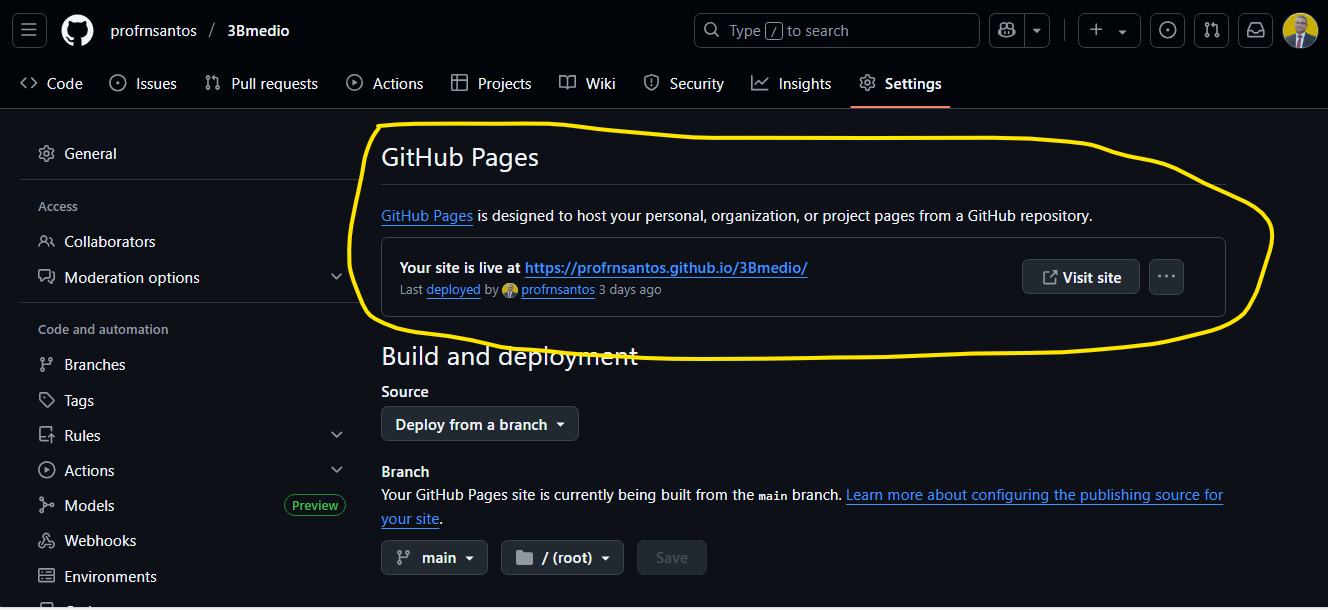This screenshot has height=610, width=1328.
Task: Click the Tags tag icon
Action: point(46,400)
